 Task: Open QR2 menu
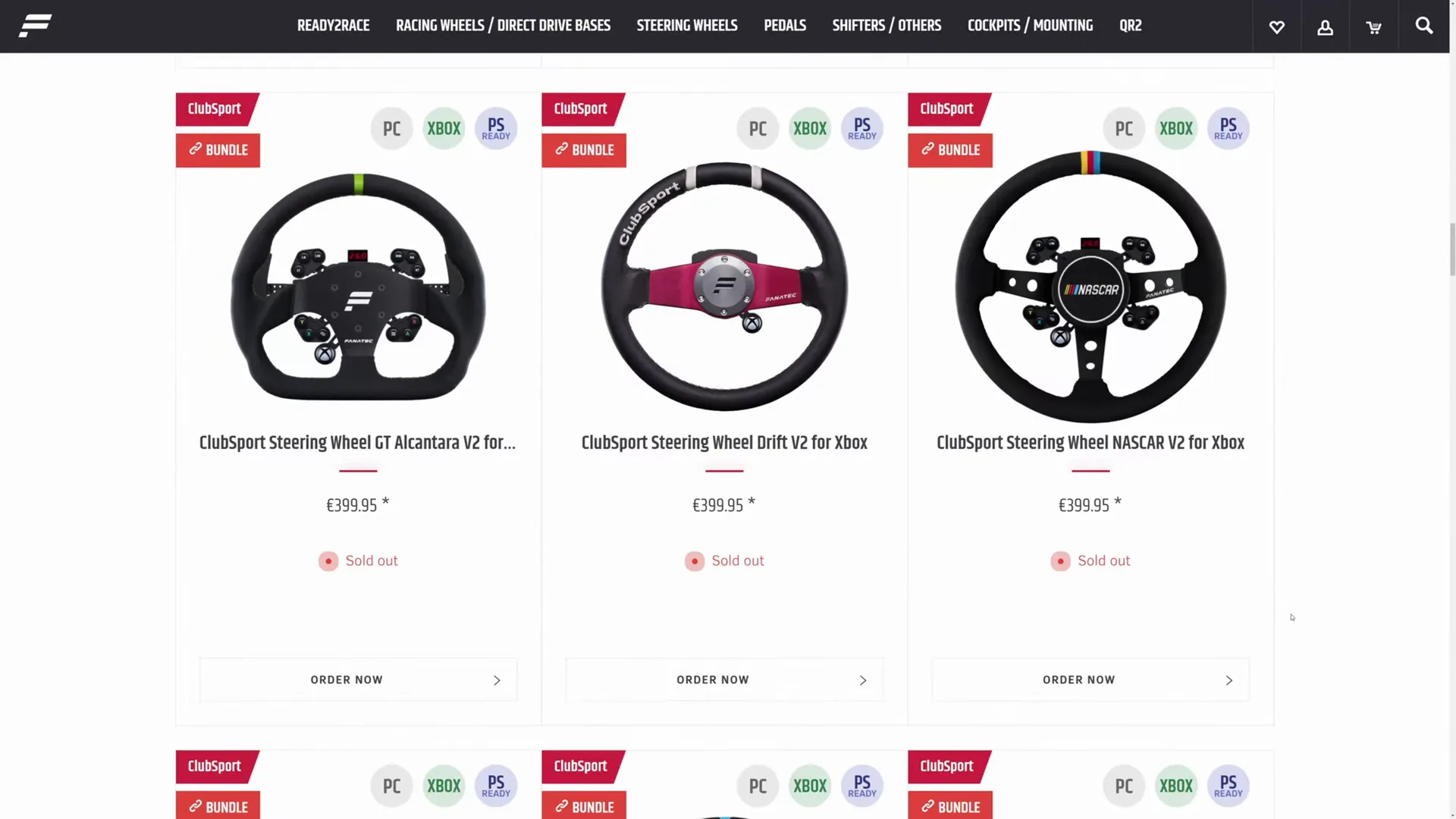click(x=1130, y=26)
